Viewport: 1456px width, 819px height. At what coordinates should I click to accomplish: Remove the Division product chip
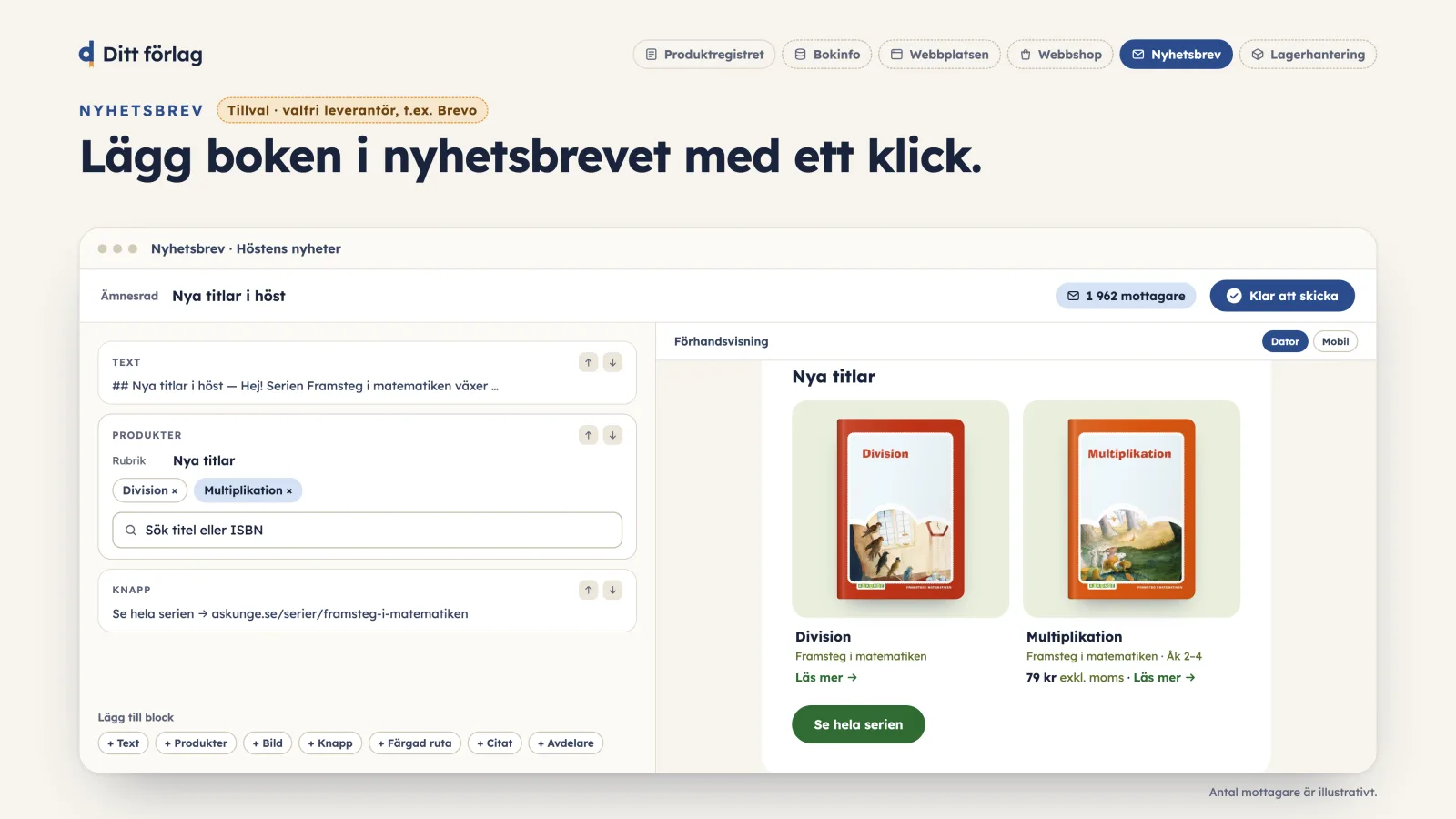(x=175, y=491)
